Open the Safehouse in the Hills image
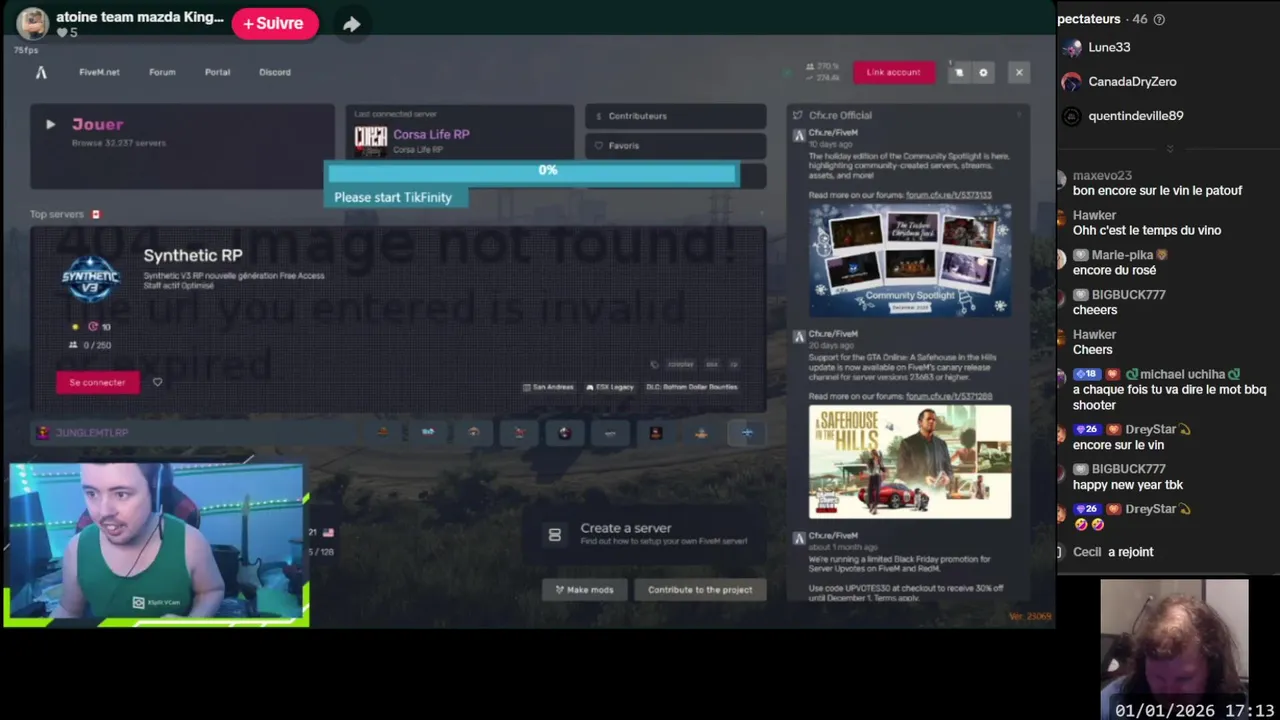The width and height of the screenshot is (1280, 720). [x=909, y=461]
